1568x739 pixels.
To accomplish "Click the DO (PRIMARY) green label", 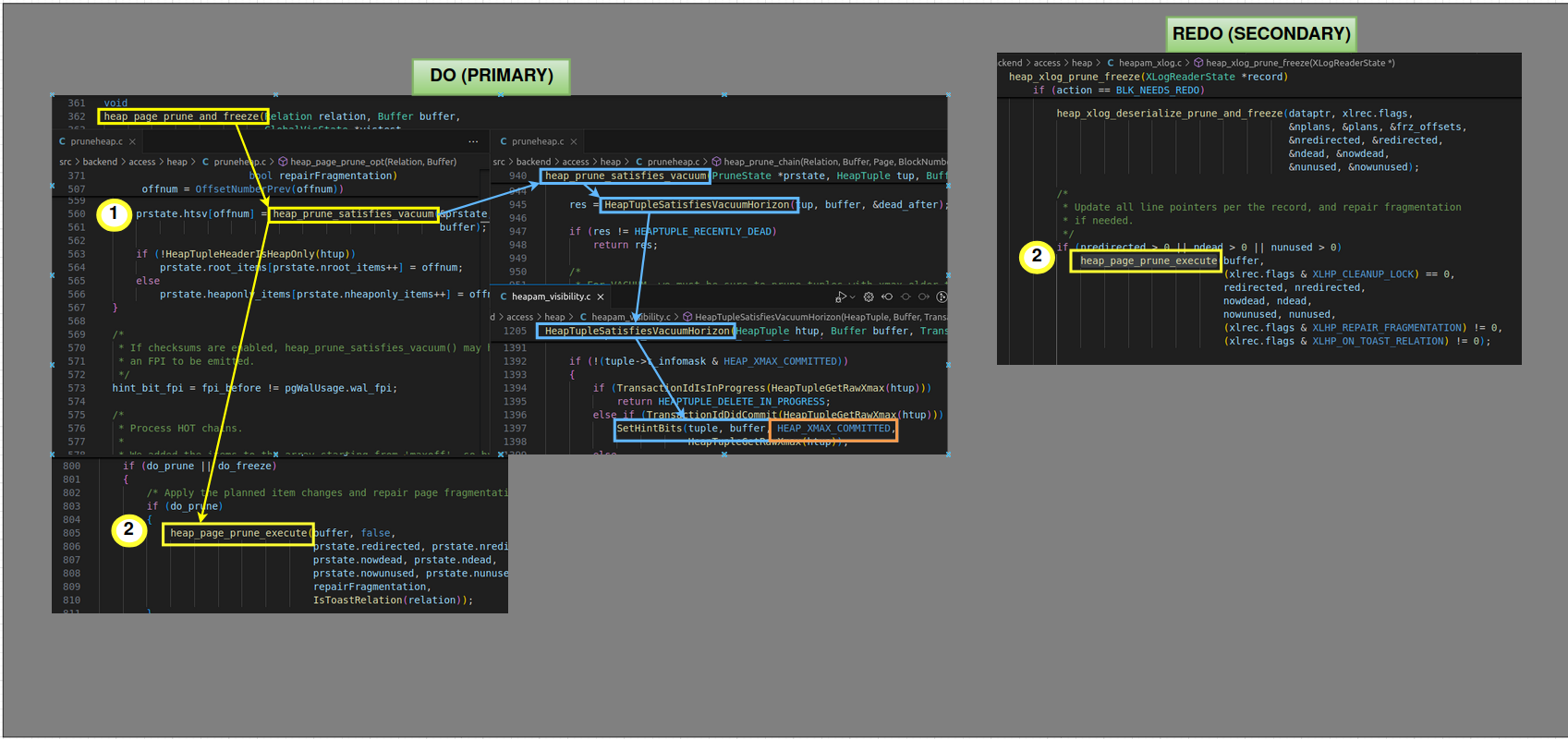I will point(491,76).
